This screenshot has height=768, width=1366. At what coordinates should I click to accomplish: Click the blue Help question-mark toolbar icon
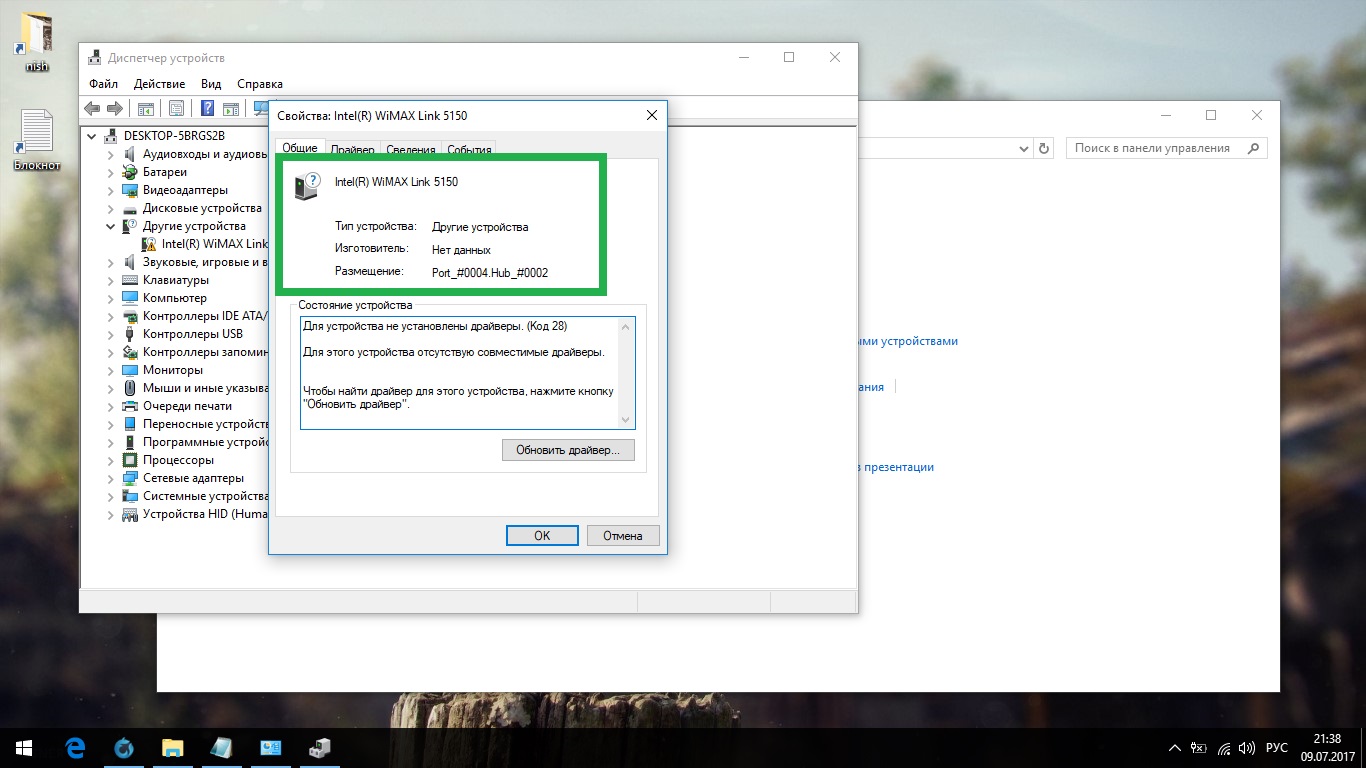pos(208,108)
